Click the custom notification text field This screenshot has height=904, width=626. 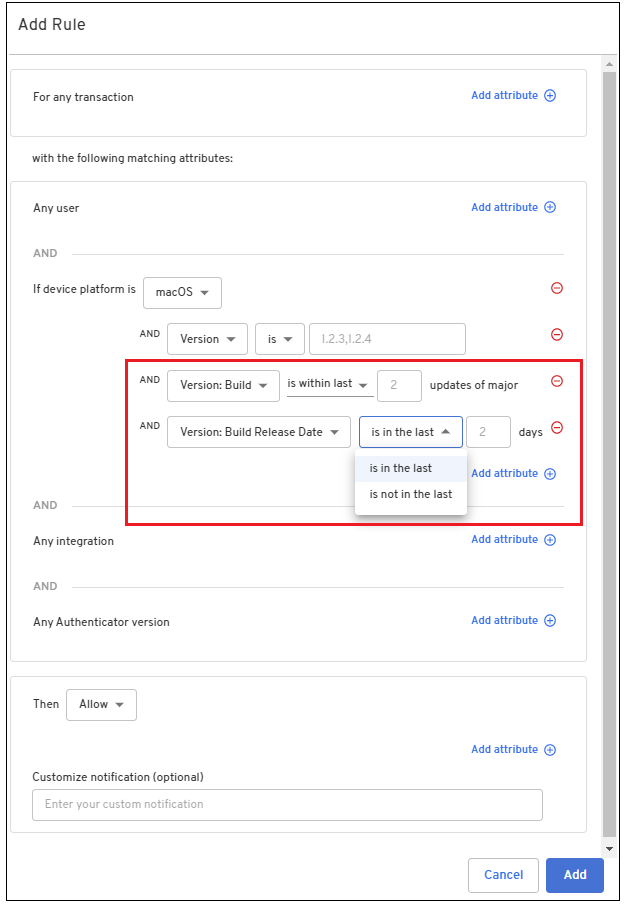coord(287,804)
